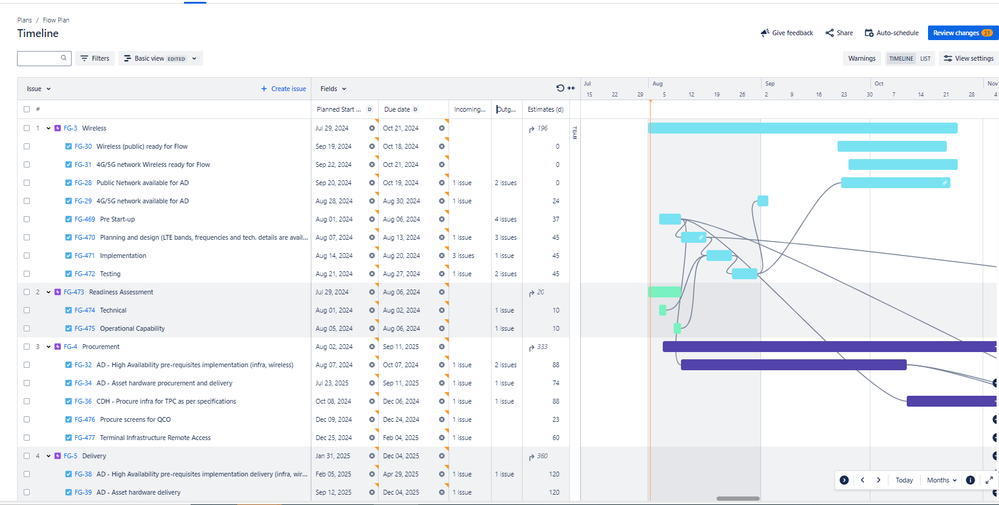Open the Months timescale dropdown
This screenshot has height=505, width=999.
[x=942, y=480]
